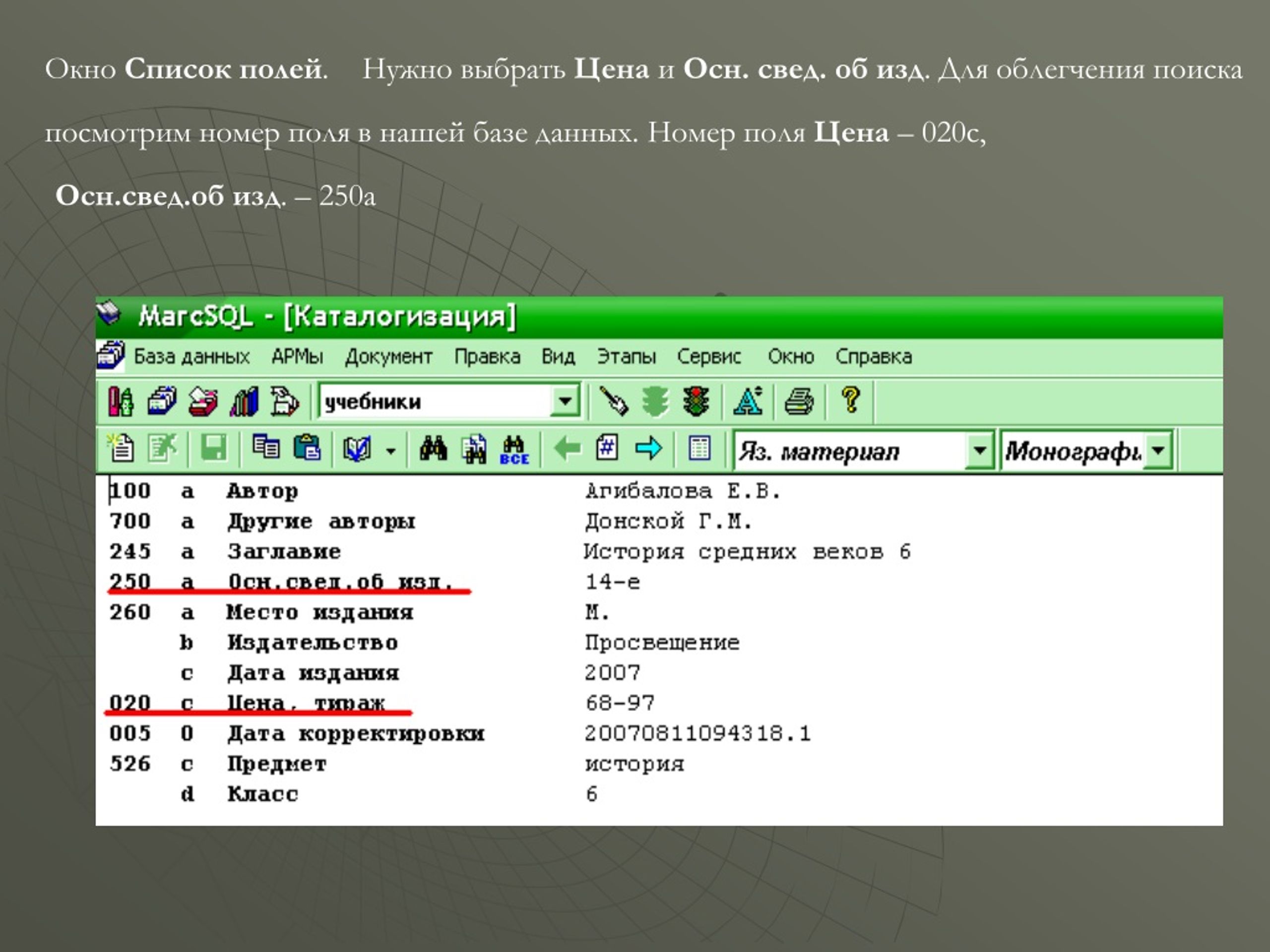Click the red traffic light icon
Screen dimensions: 1270x952
pyautogui.click(x=696, y=401)
